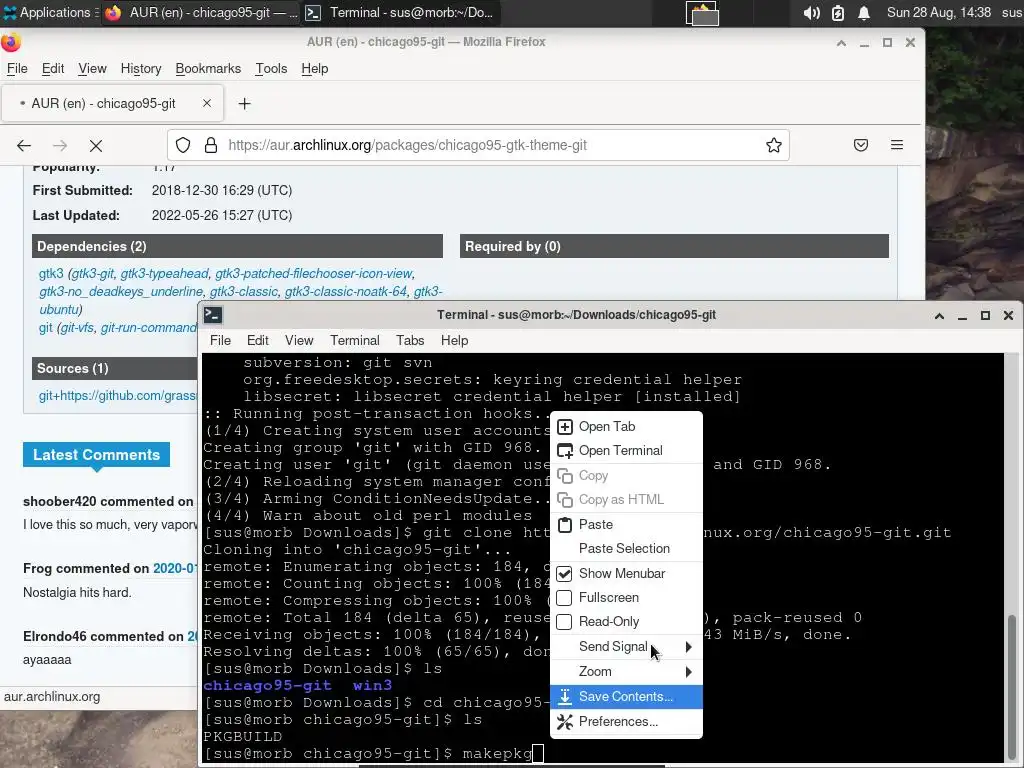Go back with the Firefox back arrow
Image resolution: width=1024 pixels, height=768 pixels.
point(24,146)
